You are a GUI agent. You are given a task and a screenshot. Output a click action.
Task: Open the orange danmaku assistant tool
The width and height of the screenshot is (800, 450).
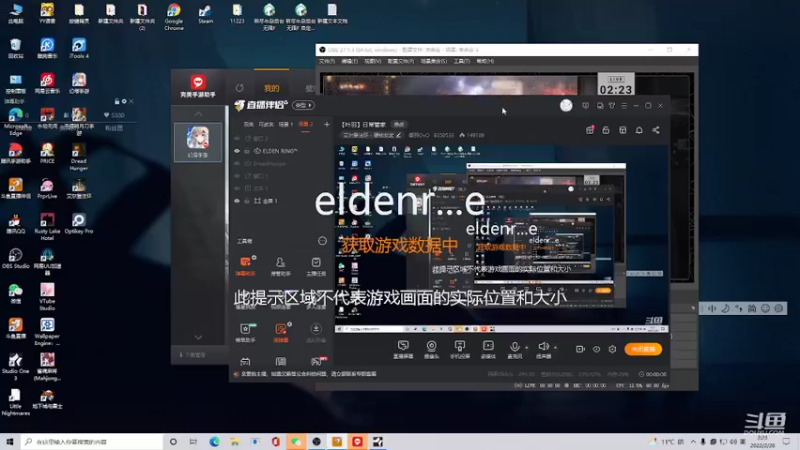(245, 266)
